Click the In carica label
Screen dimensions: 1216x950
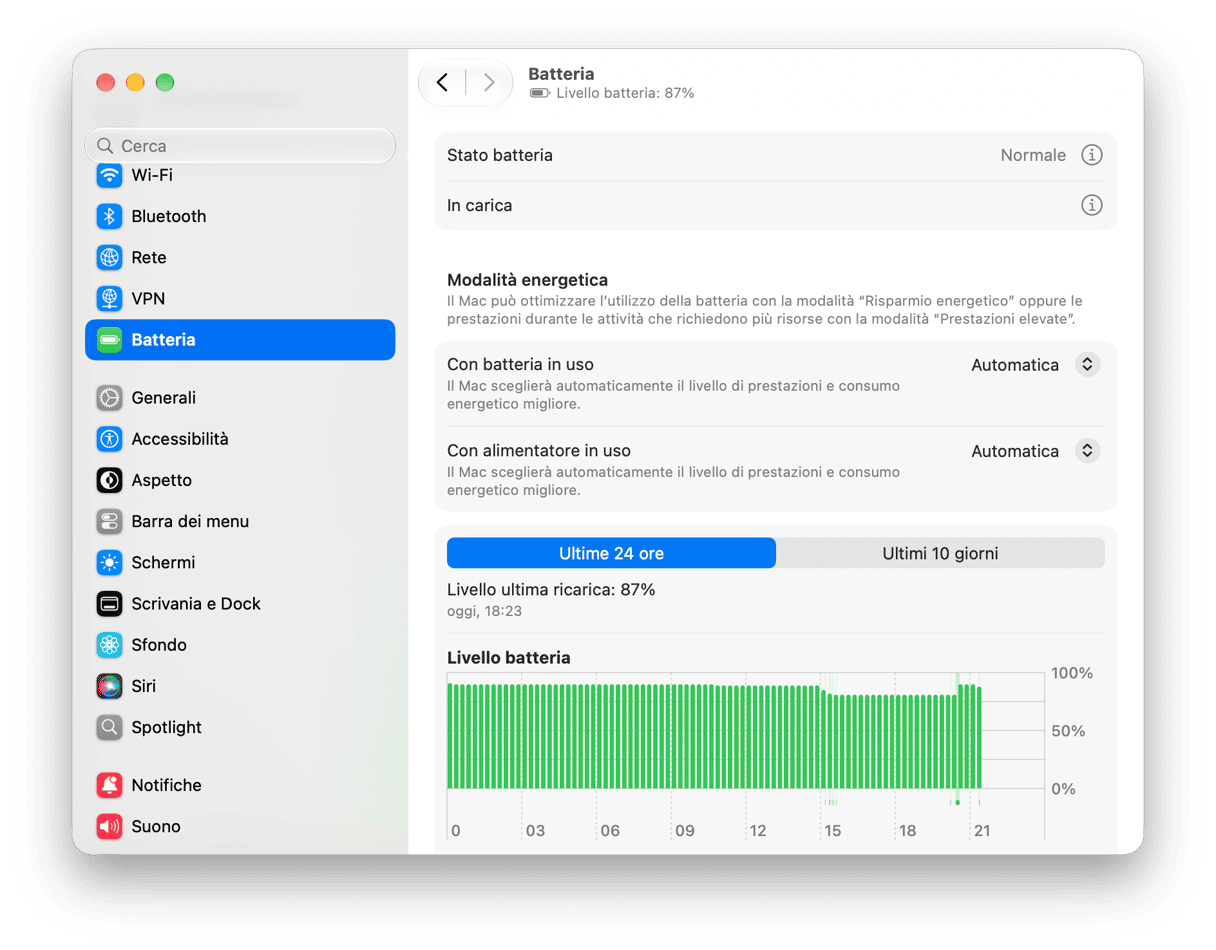479,205
